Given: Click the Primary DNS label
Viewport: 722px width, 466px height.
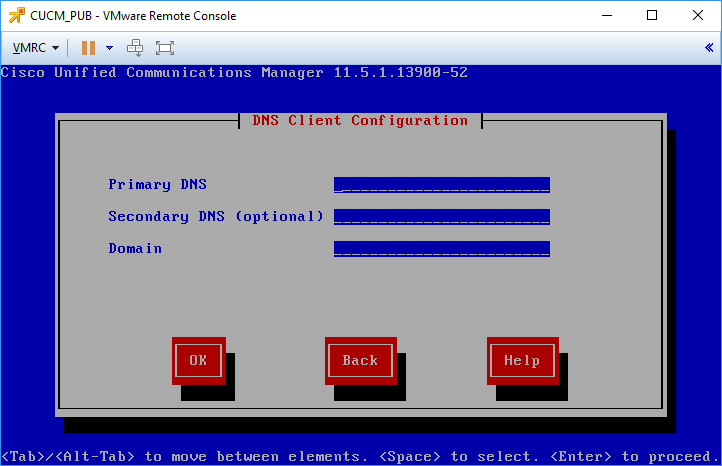Looking at the screenshot, I should click(x=157, y=185).
